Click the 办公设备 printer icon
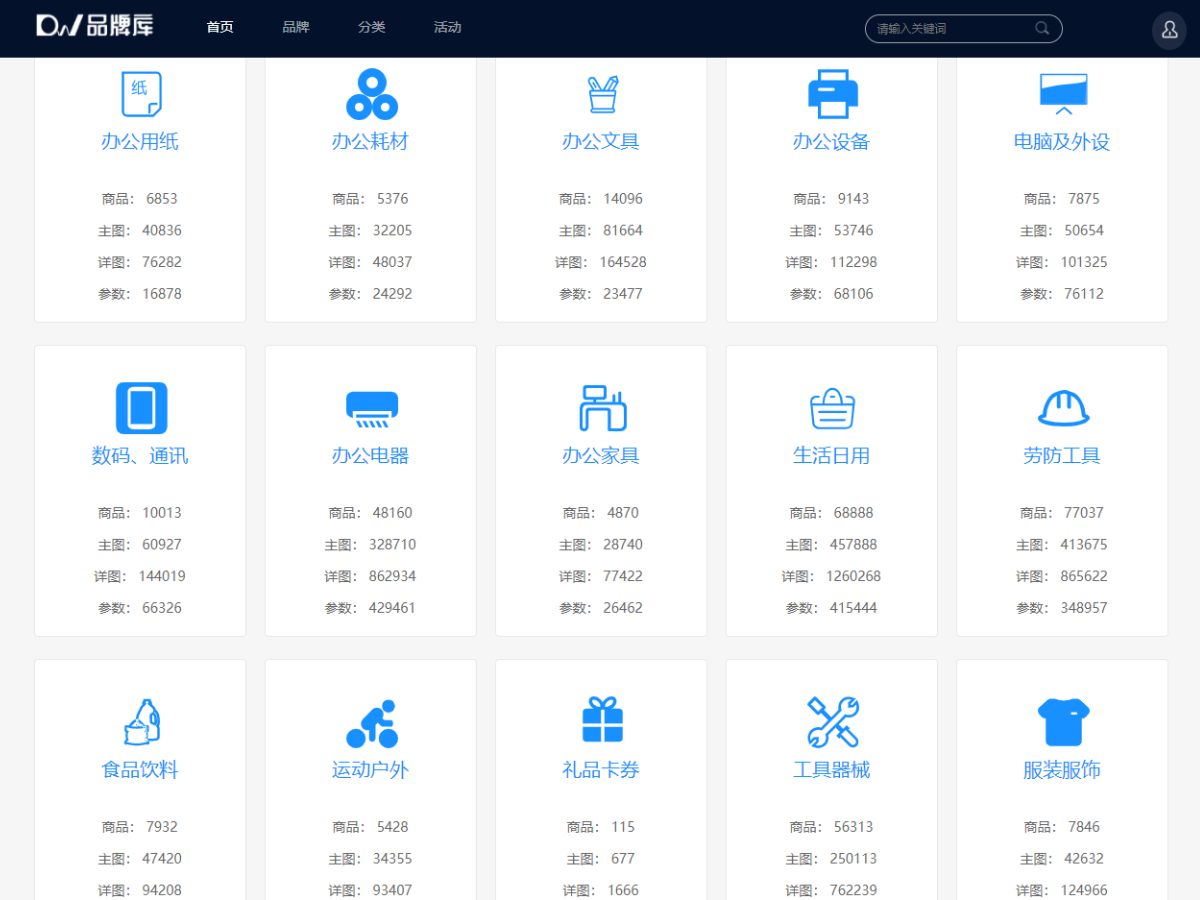This screenshot has height=900, width=1200. (833, 94)
